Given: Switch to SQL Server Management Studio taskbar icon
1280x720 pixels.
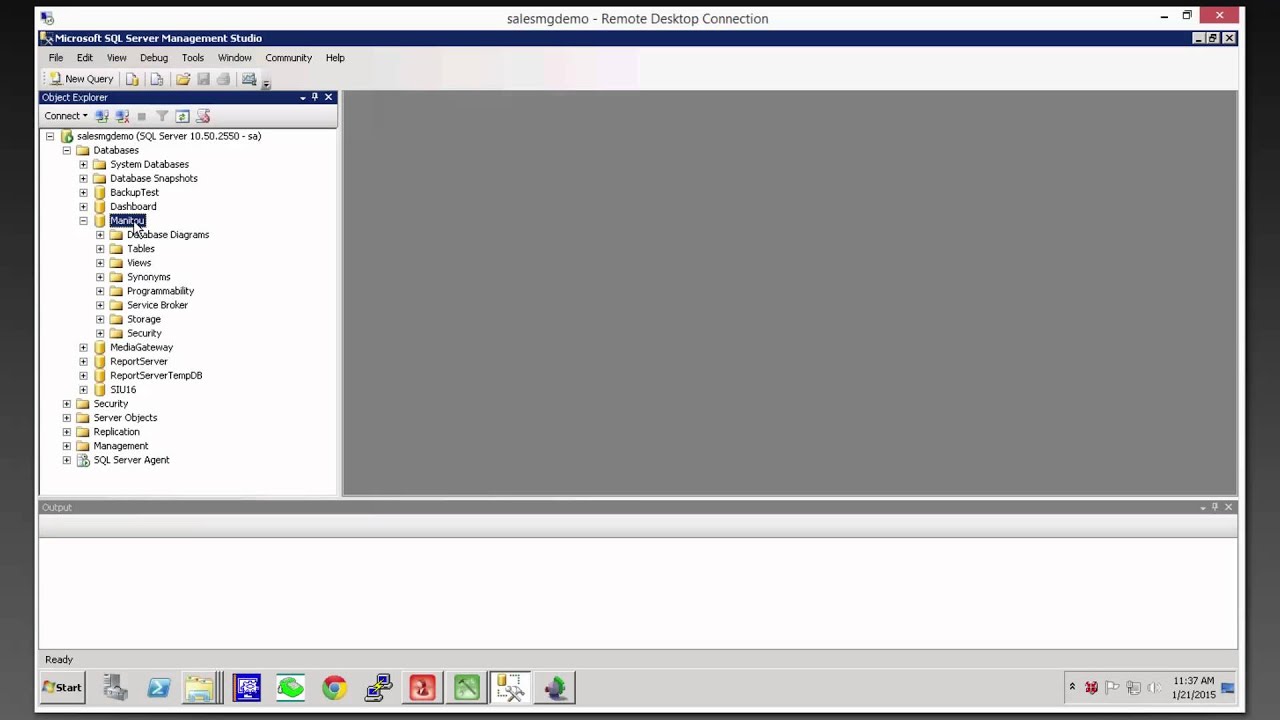Looking at the screenshot, I should 510,687.
